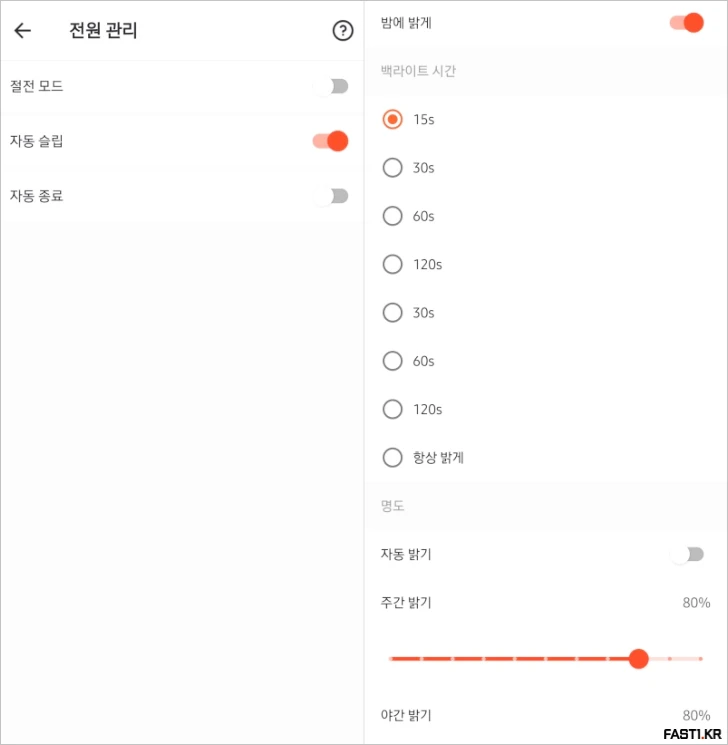This screenshot has width=728, height=745.
Task: Pick the first 60s radio option
Action: 393,216
